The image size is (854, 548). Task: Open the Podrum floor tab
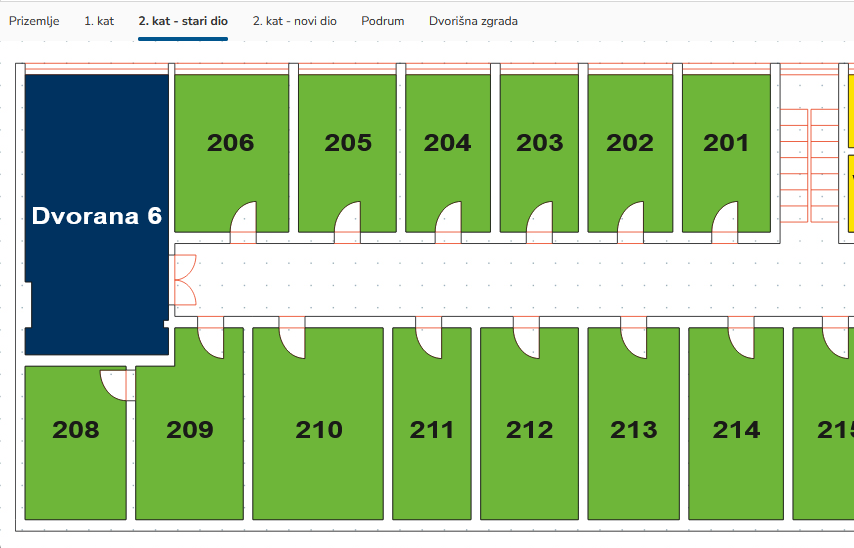tap(383, 21)
